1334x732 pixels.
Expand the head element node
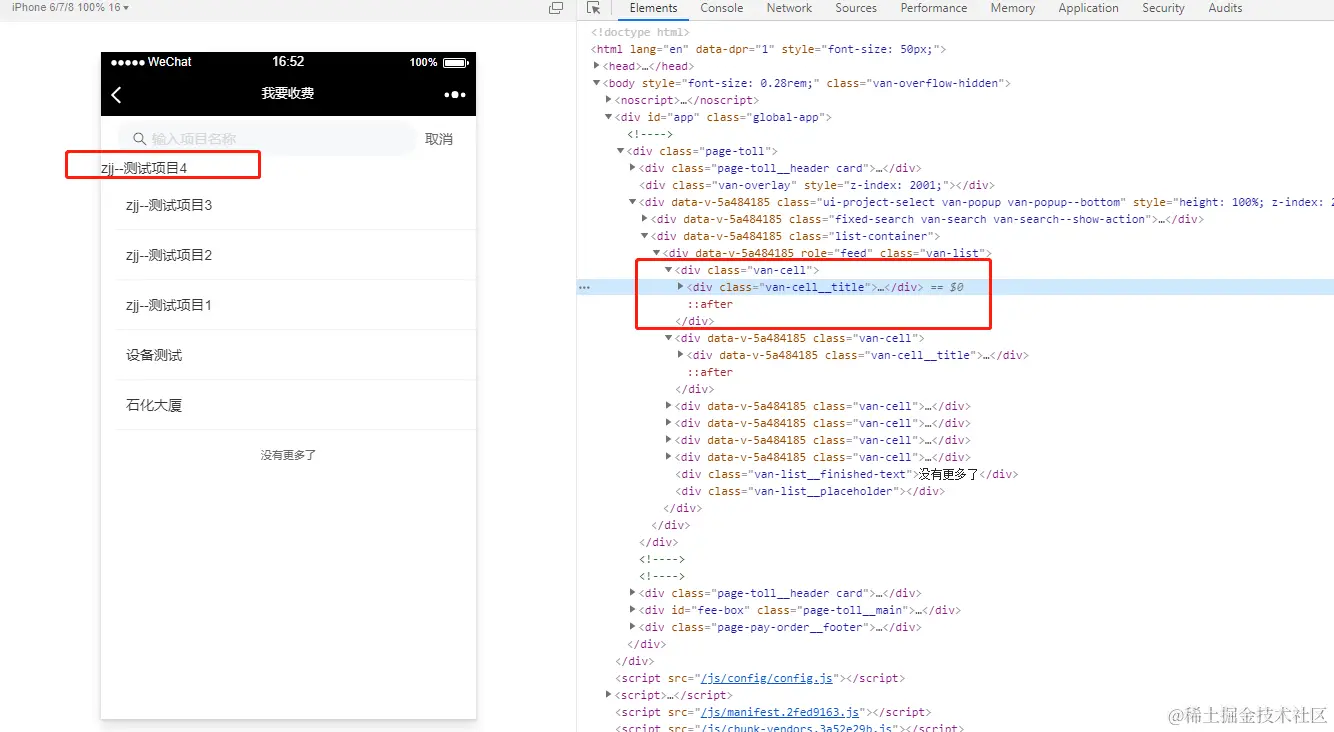click(597, 66)
